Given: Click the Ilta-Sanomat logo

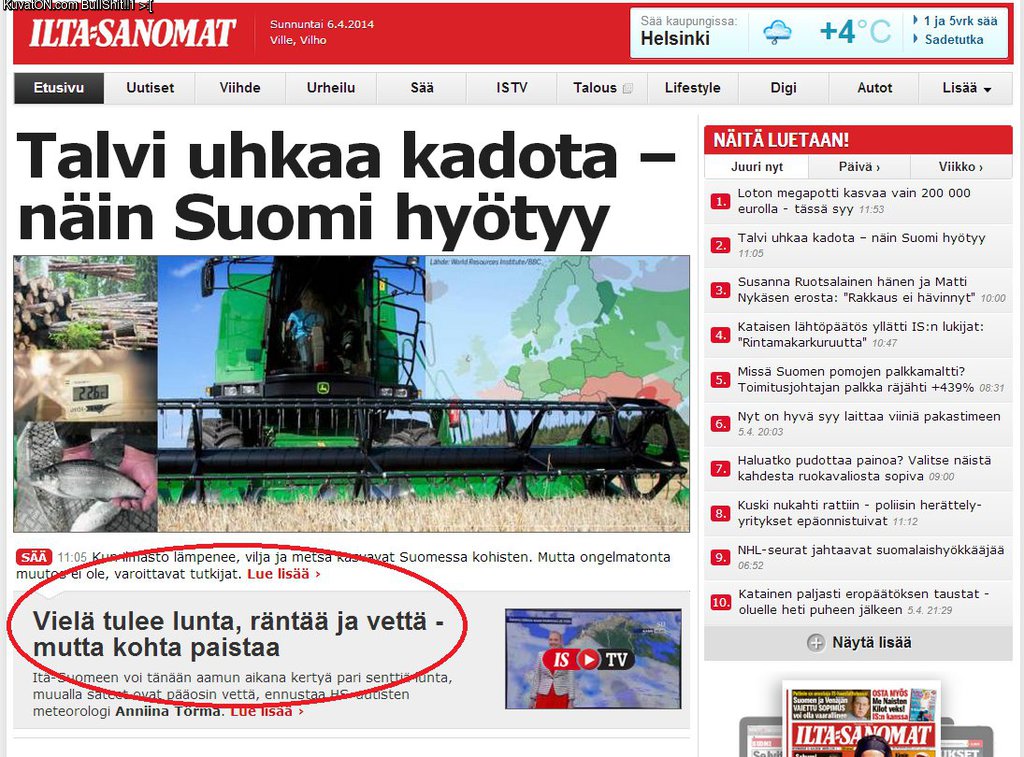Looking at the screenshot, I should 132,34.
